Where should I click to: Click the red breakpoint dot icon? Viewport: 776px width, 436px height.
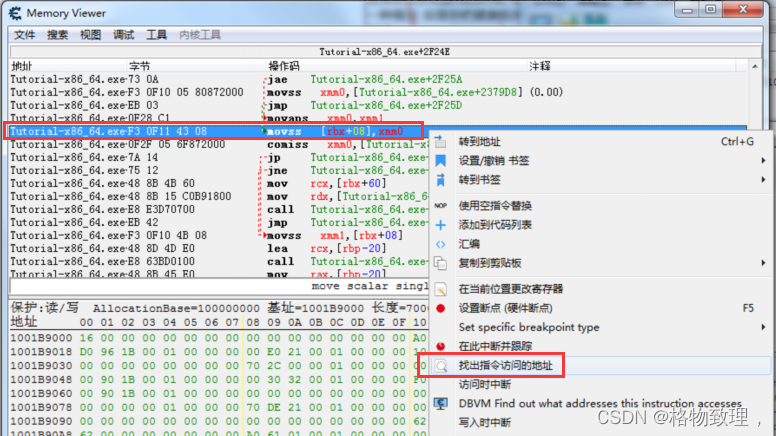coord(440,308)
